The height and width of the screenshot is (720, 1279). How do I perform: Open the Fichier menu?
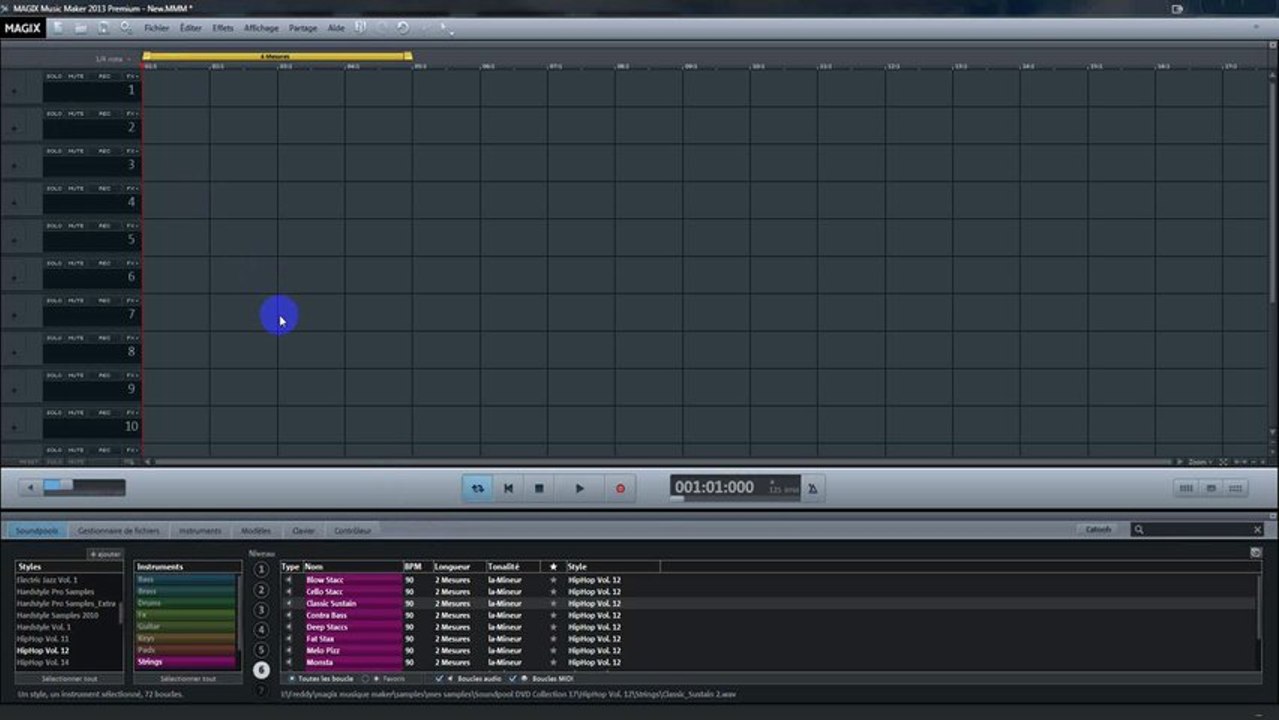pyautogui.click(x=157, y=28)
